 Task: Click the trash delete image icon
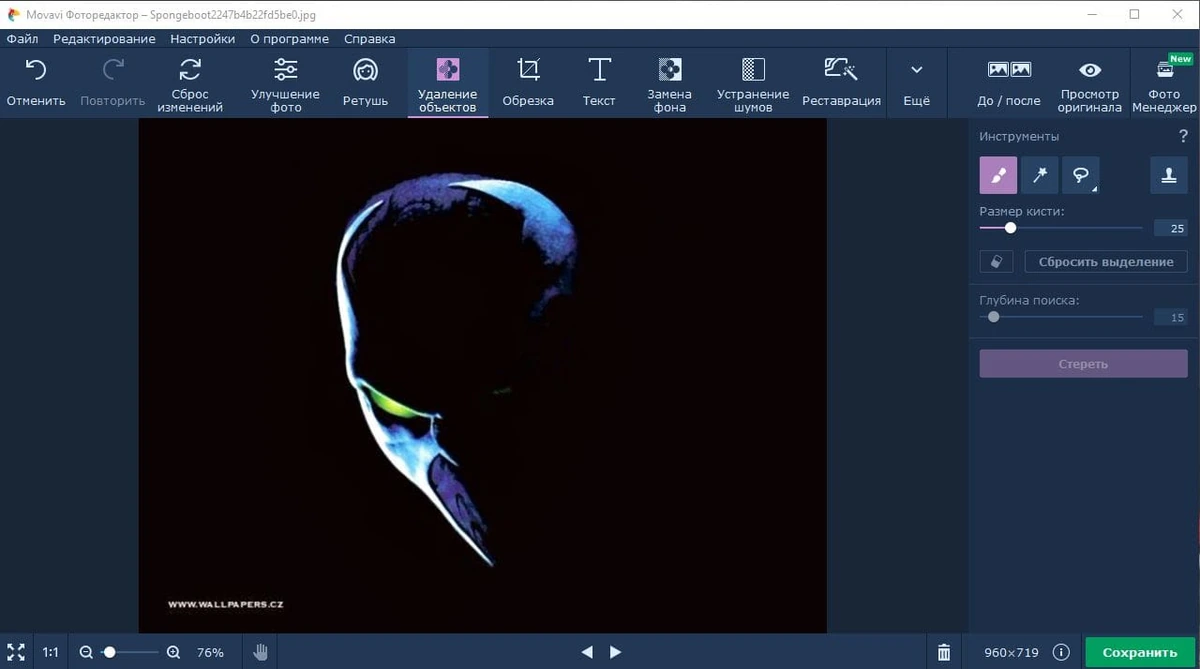pos(944,652)
